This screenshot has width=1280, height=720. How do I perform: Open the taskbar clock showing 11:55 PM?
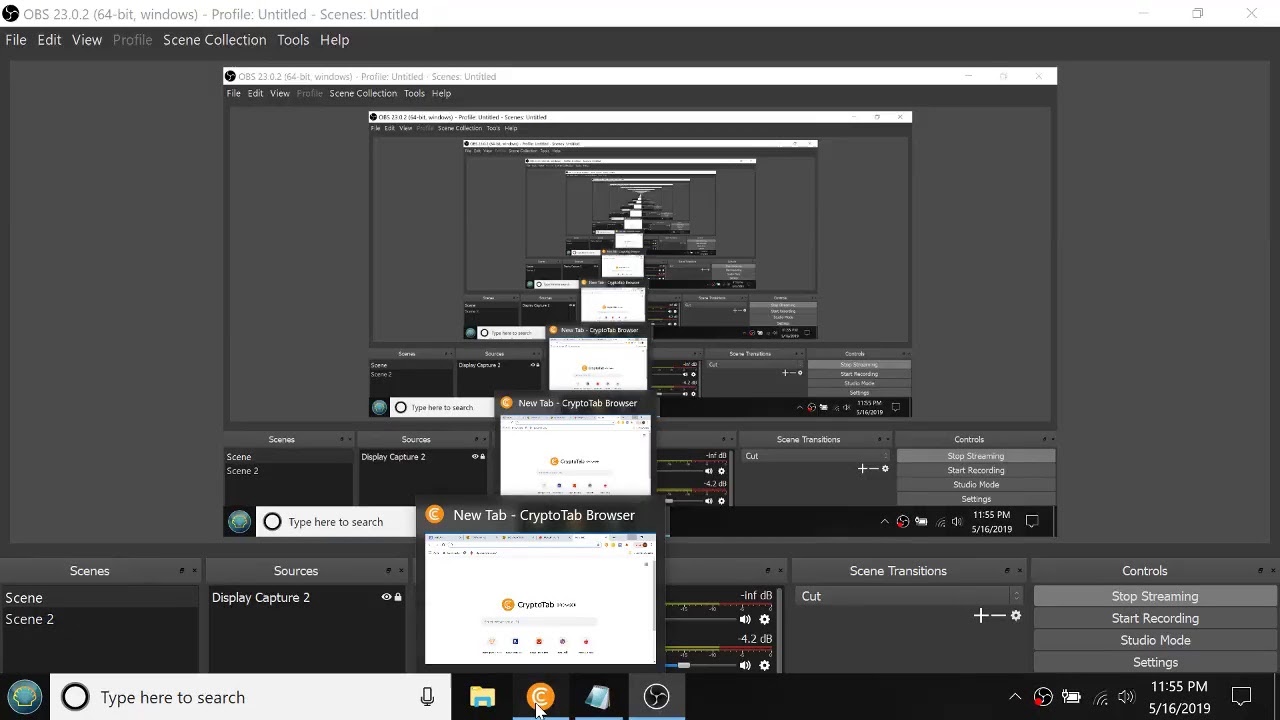(x=1180, y=697)
